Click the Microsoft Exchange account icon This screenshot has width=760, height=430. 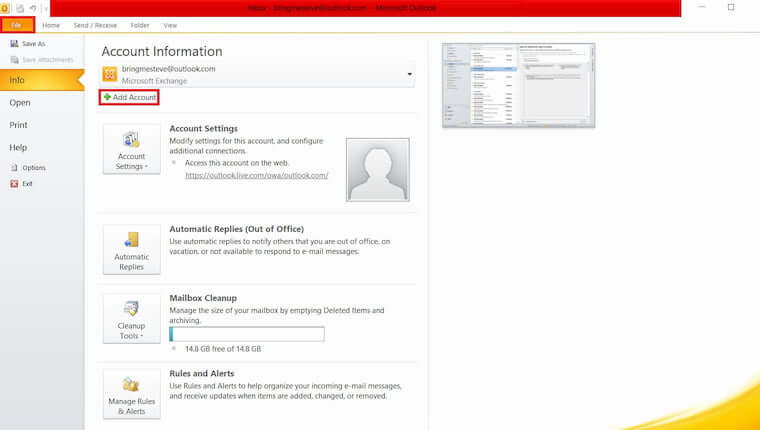110,74
